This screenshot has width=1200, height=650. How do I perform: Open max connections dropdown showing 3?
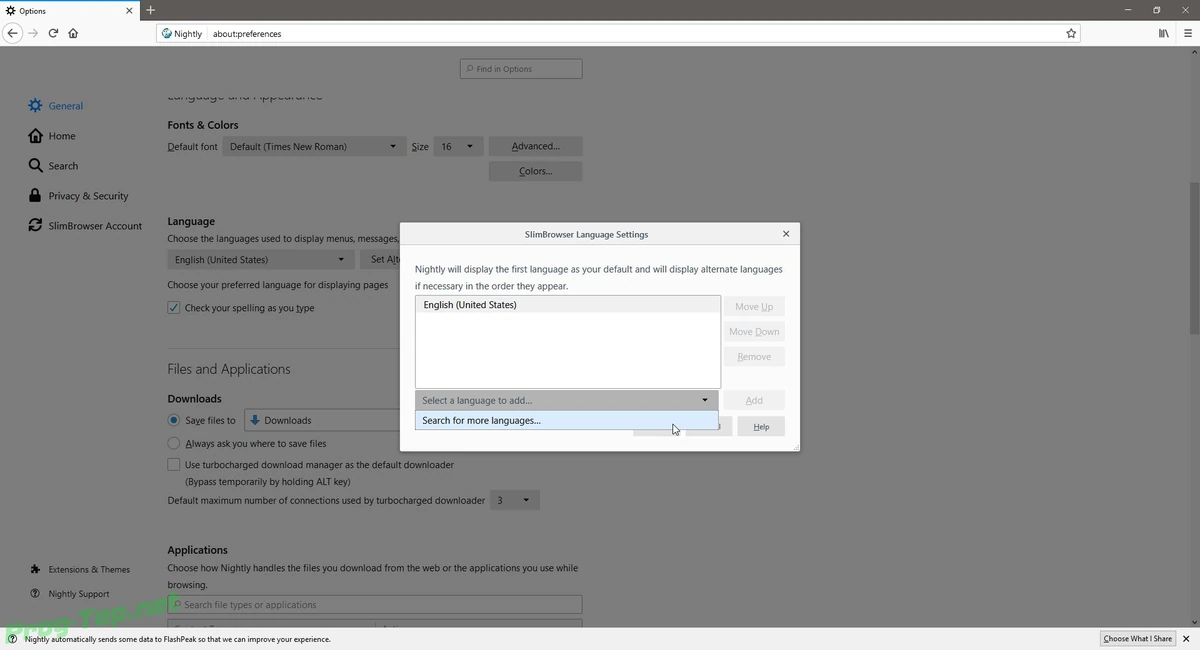pyautogui.click(x=515, y=500)
